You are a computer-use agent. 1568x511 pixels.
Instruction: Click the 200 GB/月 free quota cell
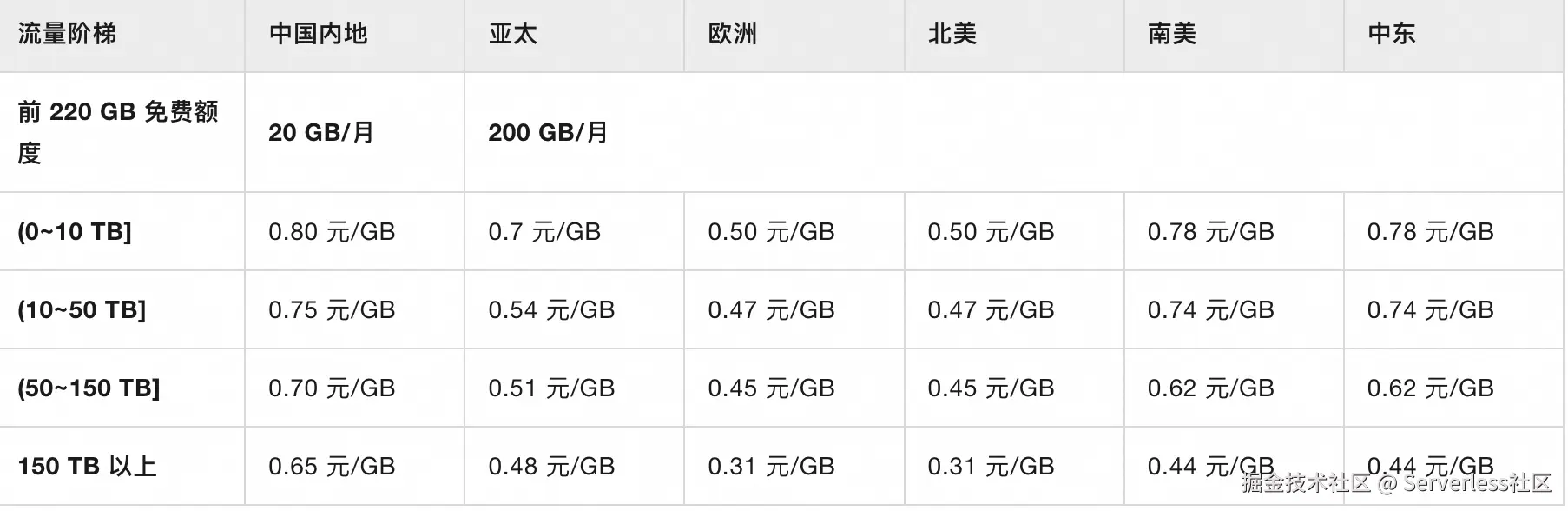click(548, 132)
